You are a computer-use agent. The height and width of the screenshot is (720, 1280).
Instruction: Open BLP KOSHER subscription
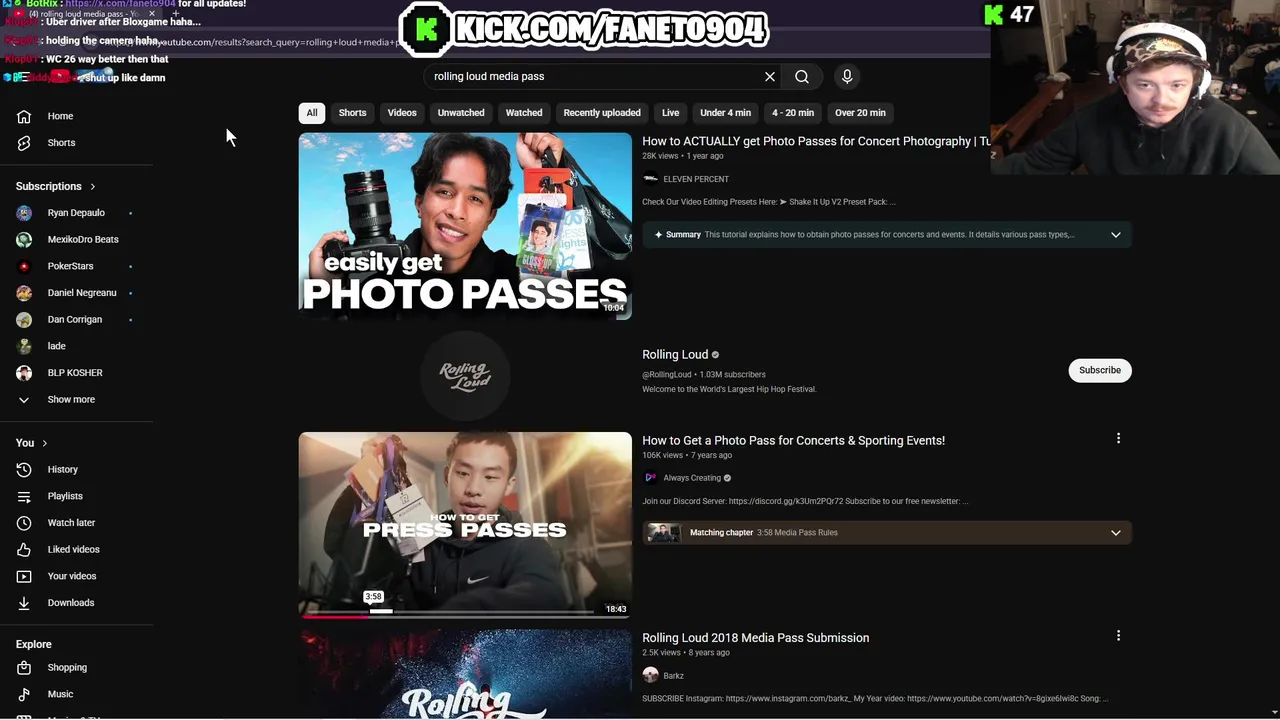77,373
